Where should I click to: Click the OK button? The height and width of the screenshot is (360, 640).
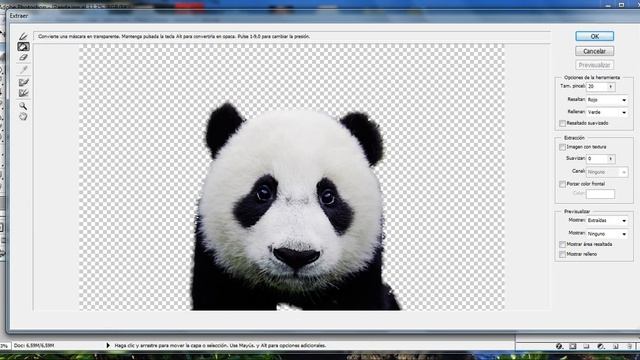pos(595,36)
